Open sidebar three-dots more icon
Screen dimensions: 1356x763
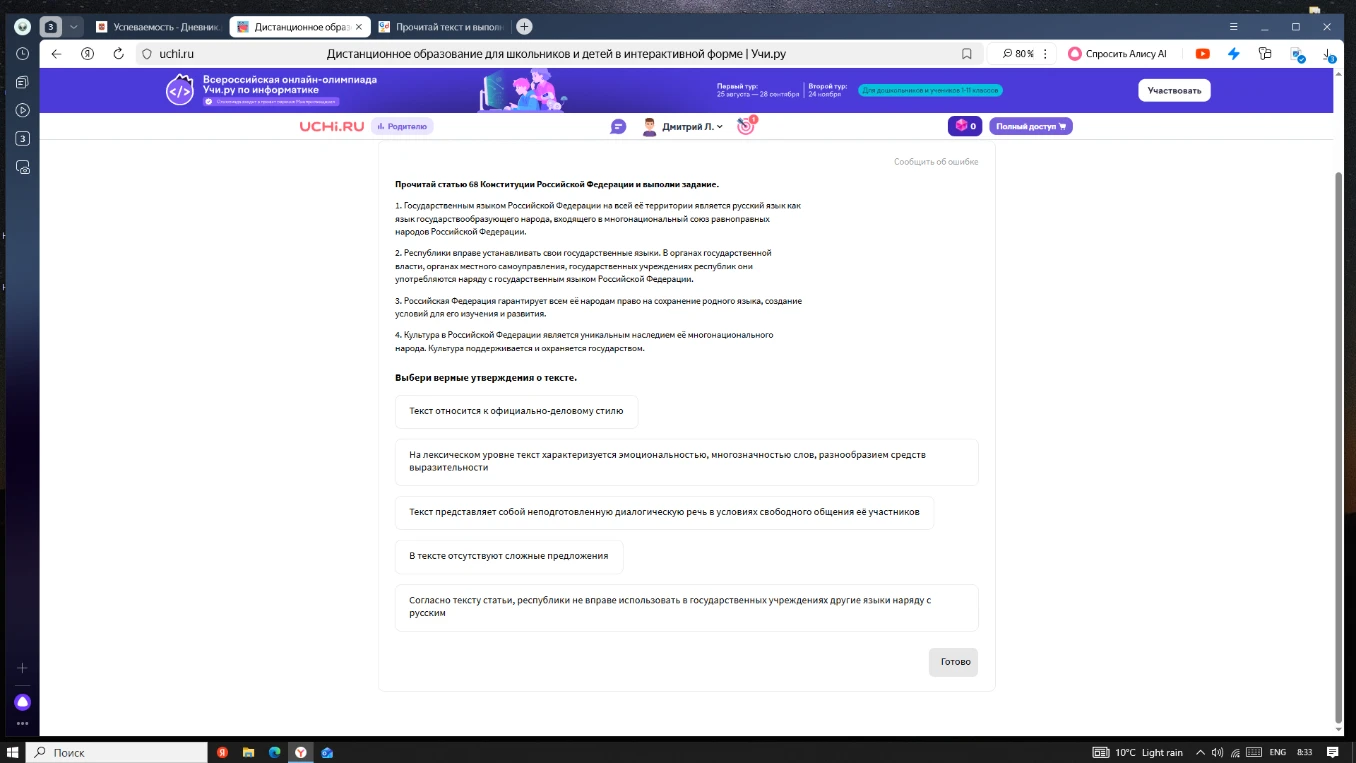[x=23, y=723]
